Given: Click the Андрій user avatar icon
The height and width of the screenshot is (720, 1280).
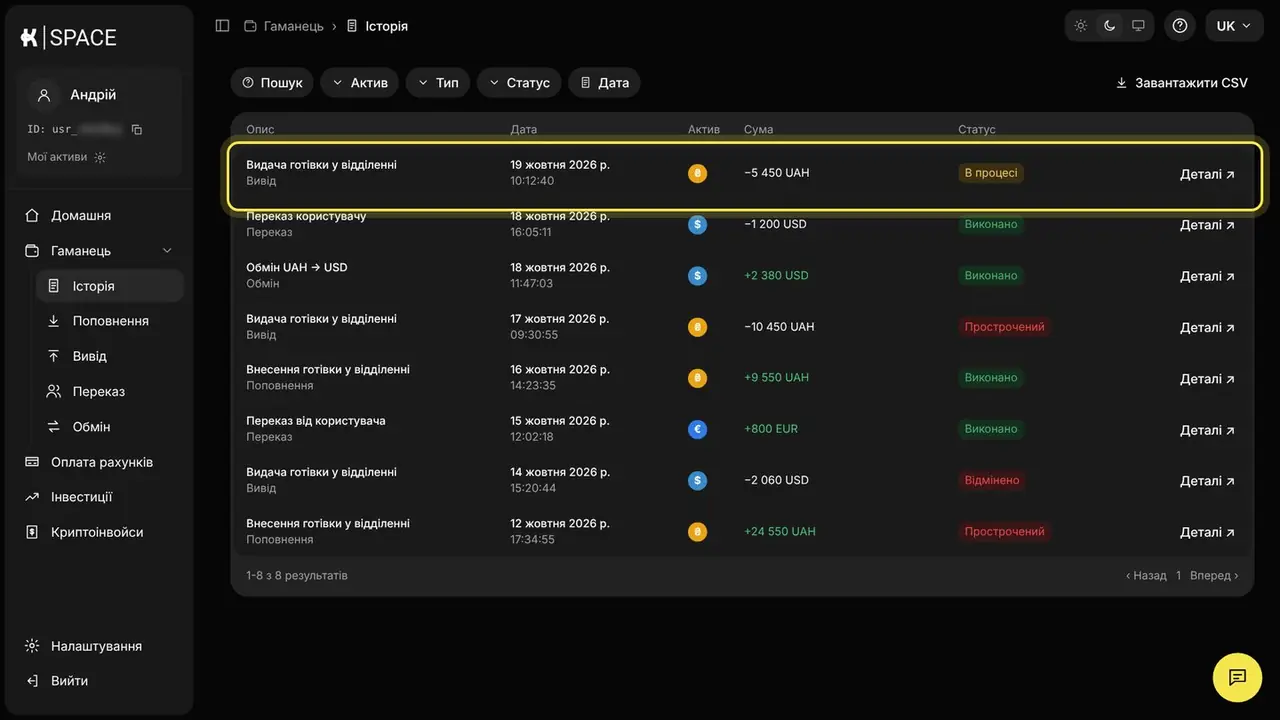Looking at the screenshot, I should pyautogui.click(x=44, y=95).
